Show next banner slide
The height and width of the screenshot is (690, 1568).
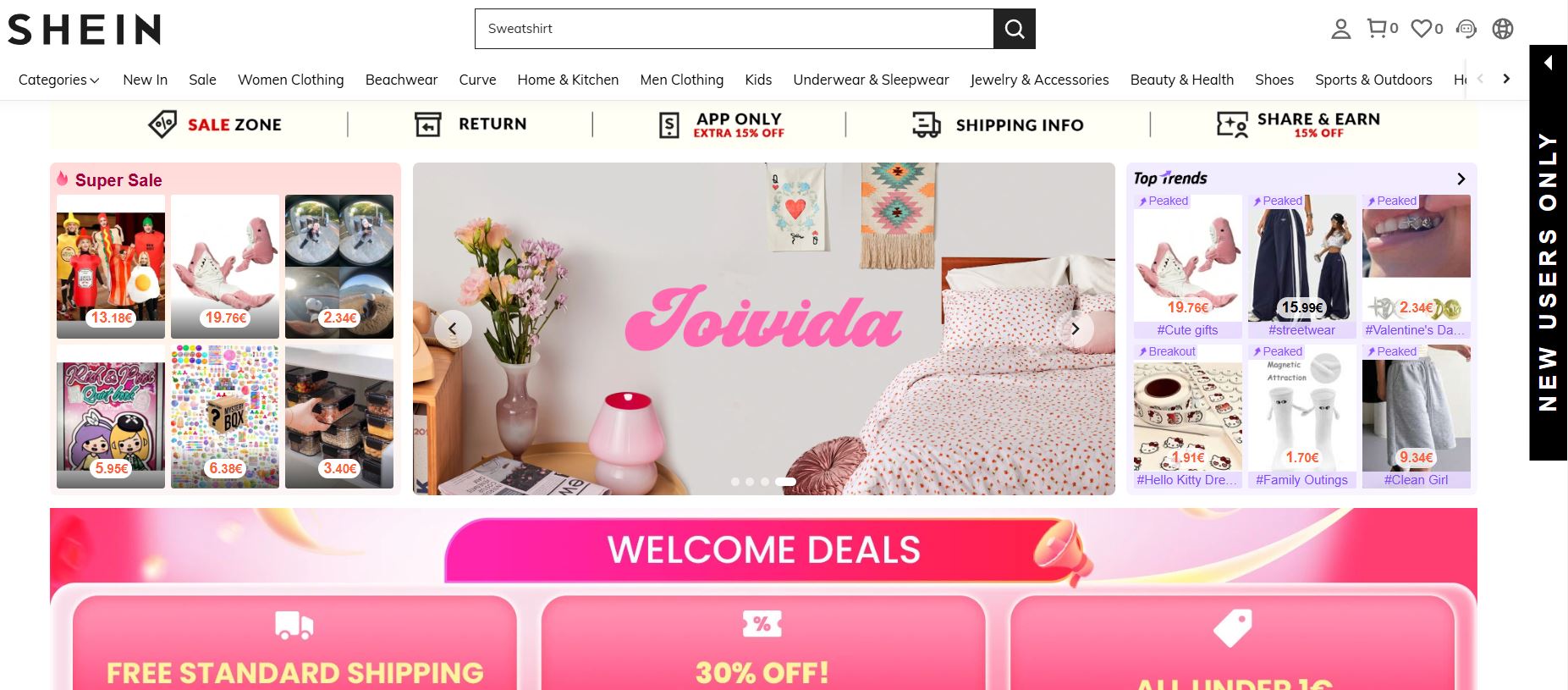[x=1075, y=328]
